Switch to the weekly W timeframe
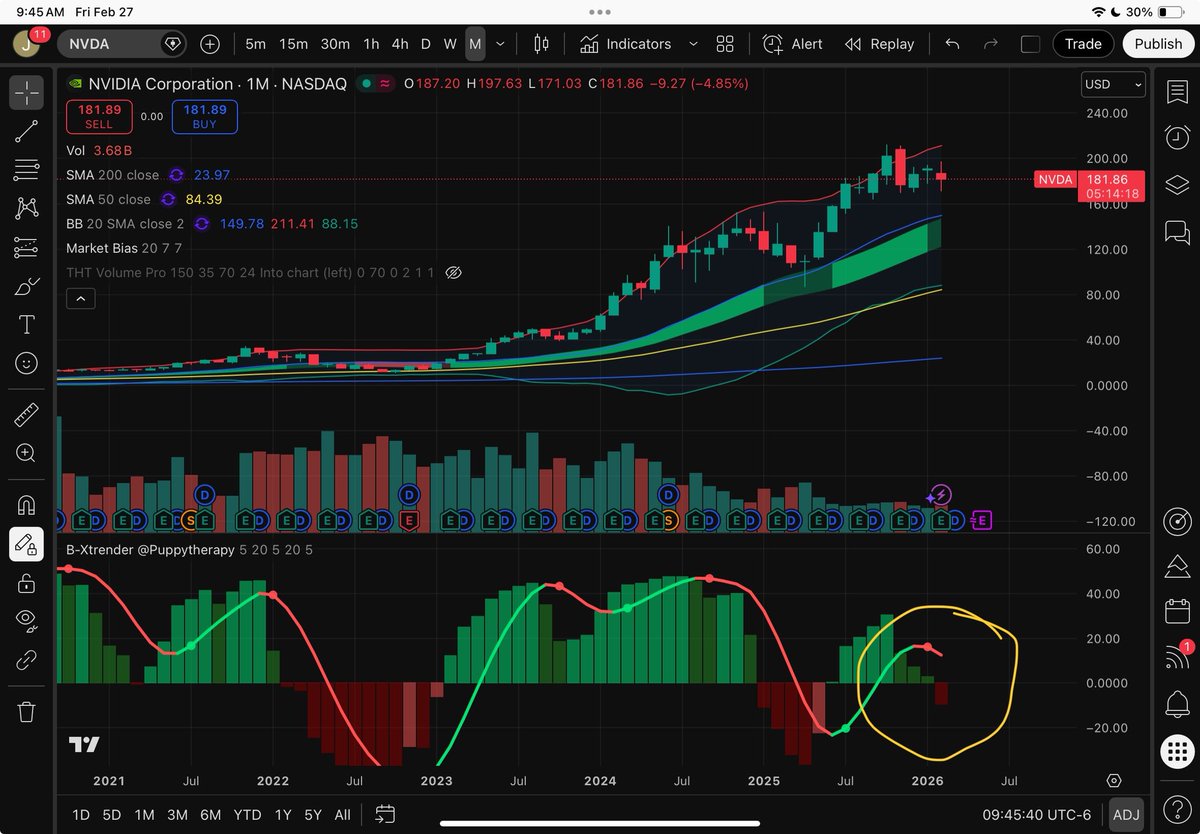 (450, 44)
